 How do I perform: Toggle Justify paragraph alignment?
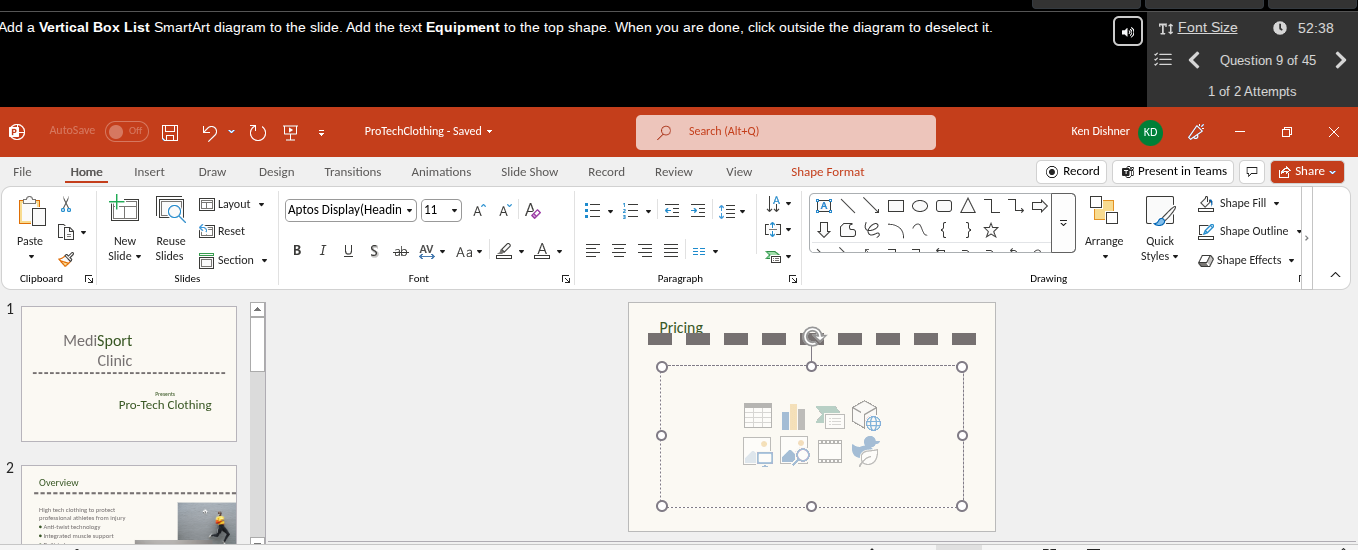(671, 251)
